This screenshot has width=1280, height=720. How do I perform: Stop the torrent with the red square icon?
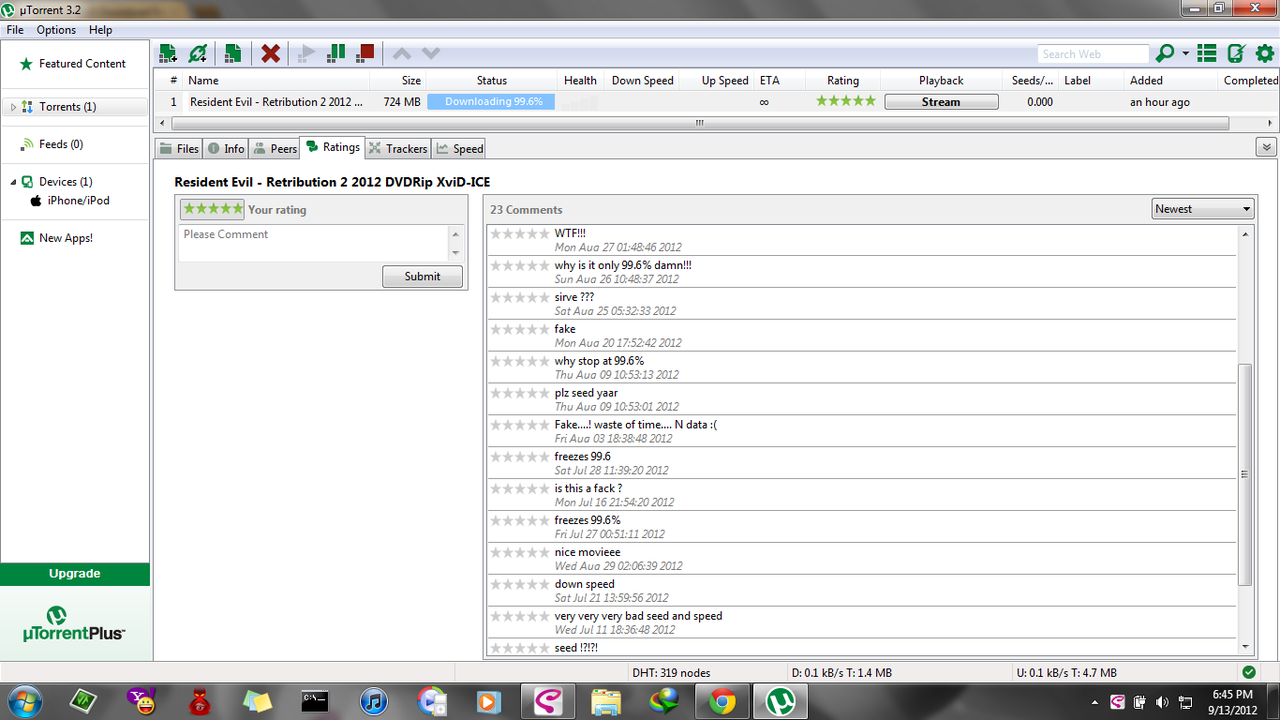click(365, 53)
